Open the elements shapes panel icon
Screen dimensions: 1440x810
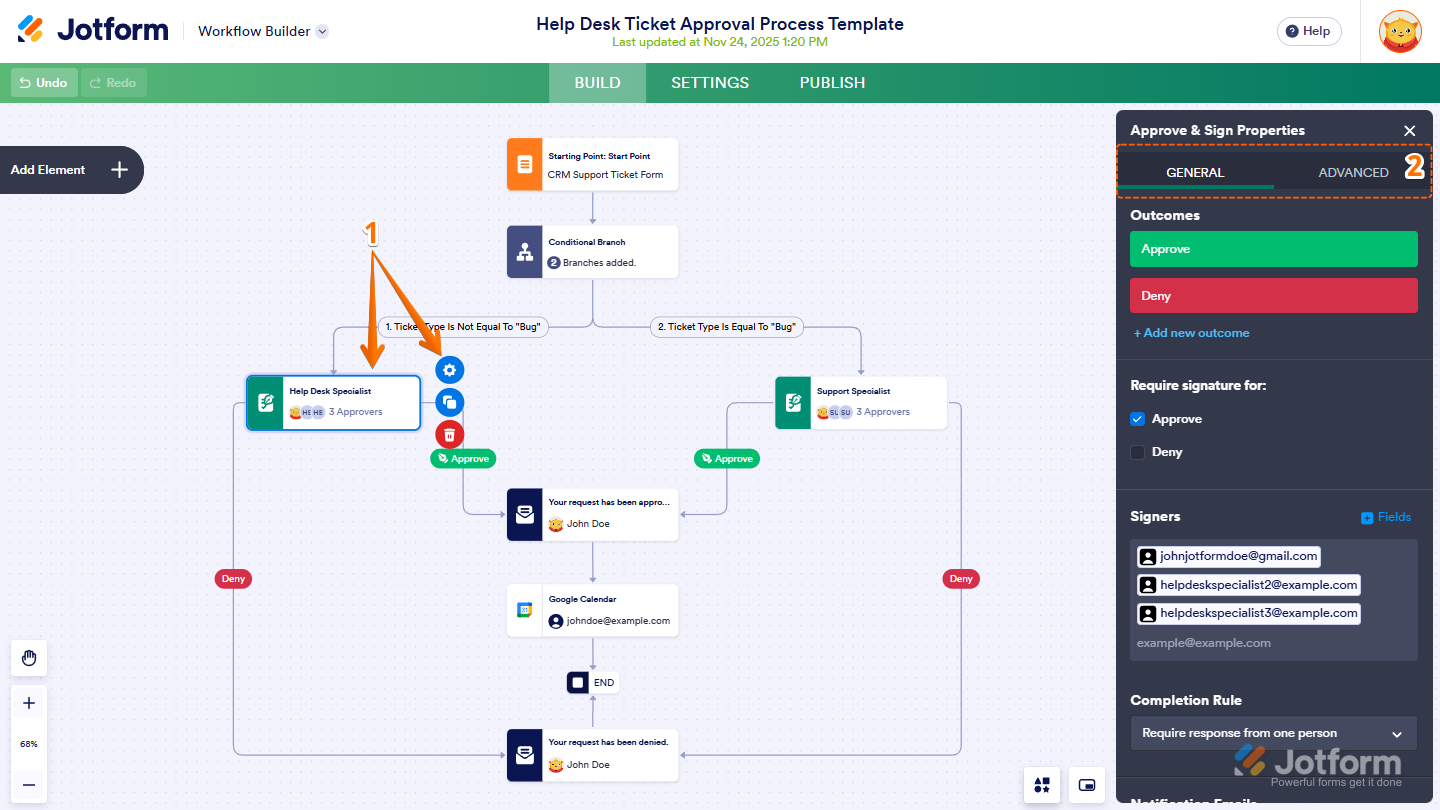[1042, 785]
